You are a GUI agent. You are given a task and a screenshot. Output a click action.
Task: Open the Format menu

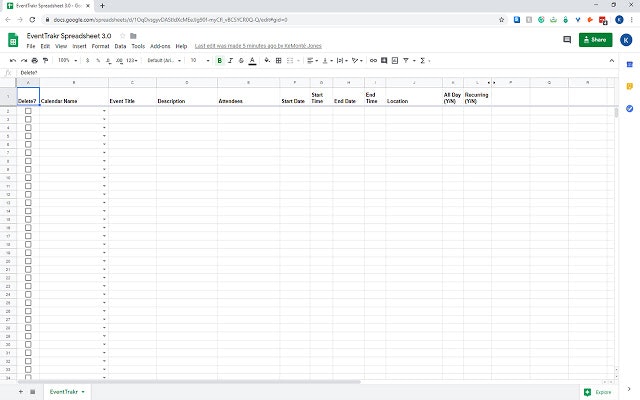point(100,46)
